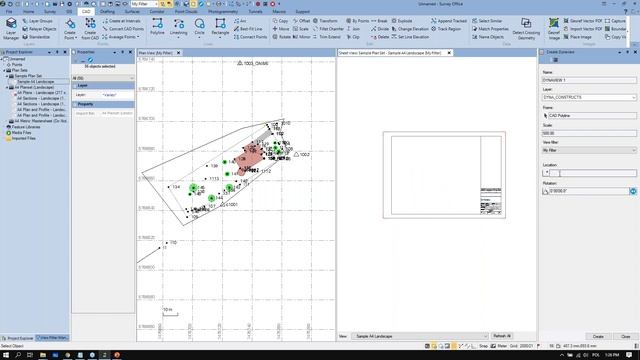Select Imported Files in Project Explorer
Viewport: 640px width, 360px height.
[20, 138]
